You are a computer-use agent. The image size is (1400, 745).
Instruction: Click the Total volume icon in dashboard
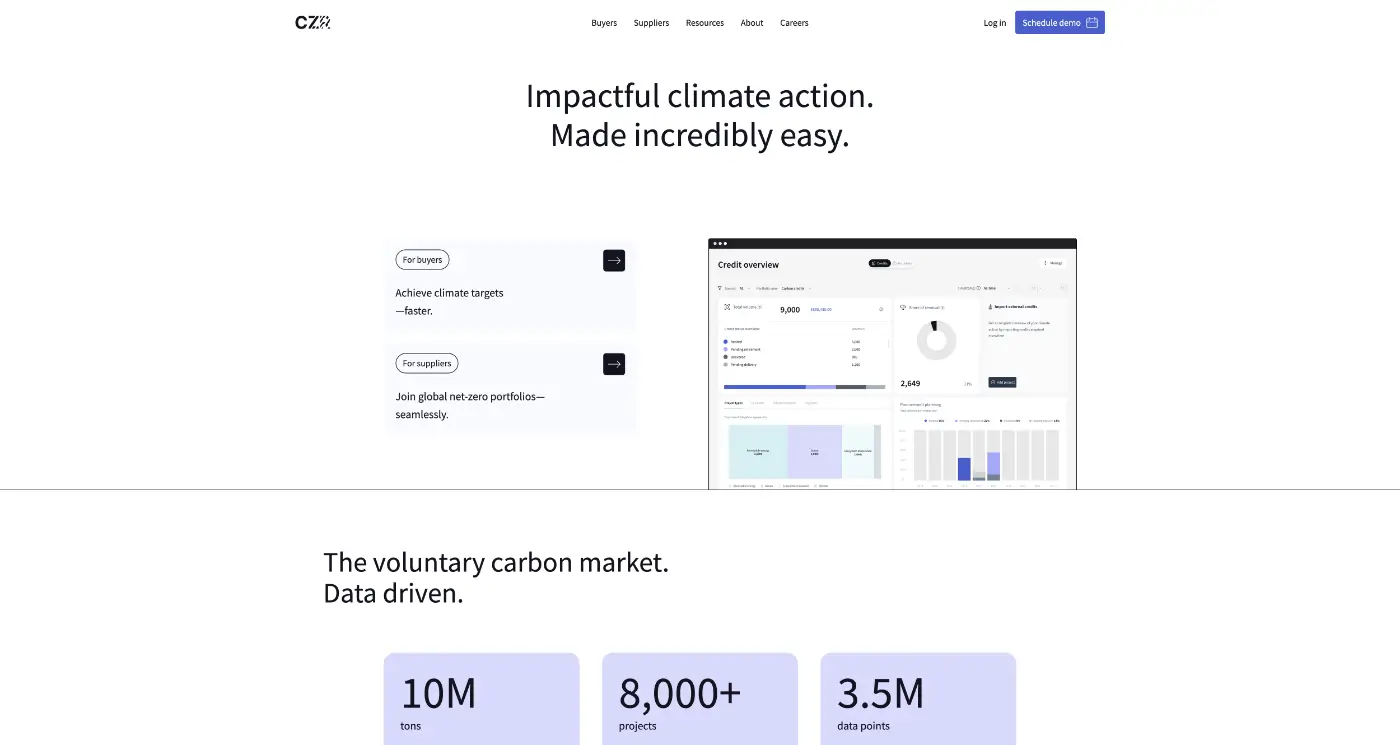727,307
